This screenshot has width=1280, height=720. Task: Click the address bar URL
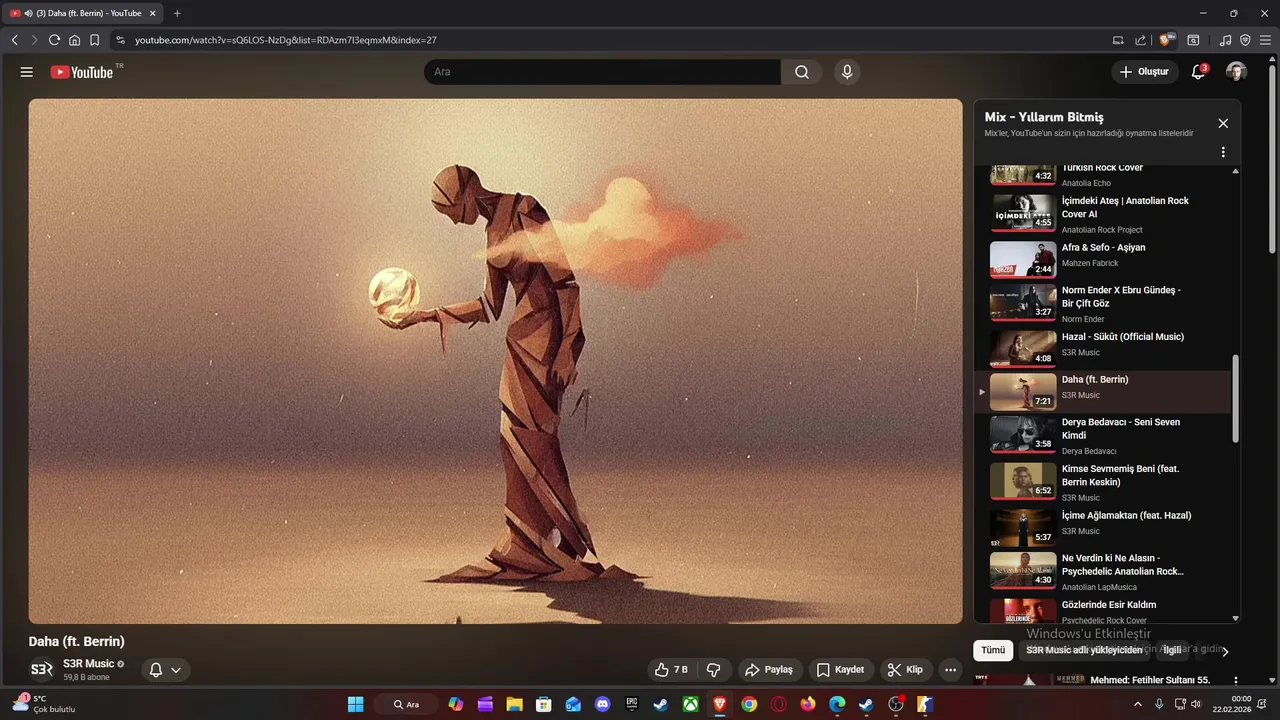coord(286,40)
